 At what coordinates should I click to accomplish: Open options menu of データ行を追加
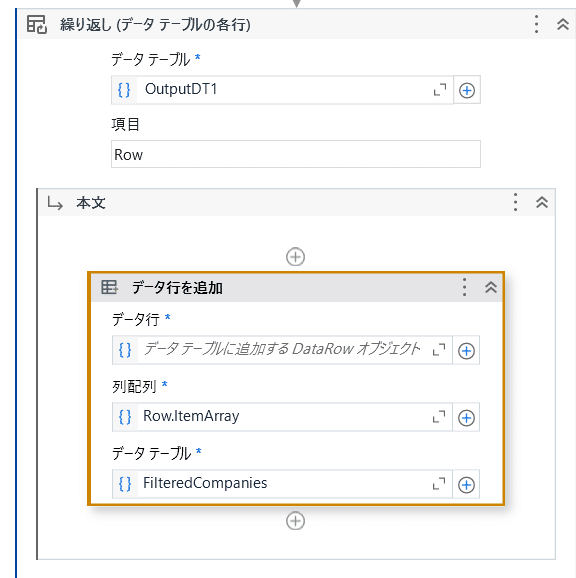[464, 287]
